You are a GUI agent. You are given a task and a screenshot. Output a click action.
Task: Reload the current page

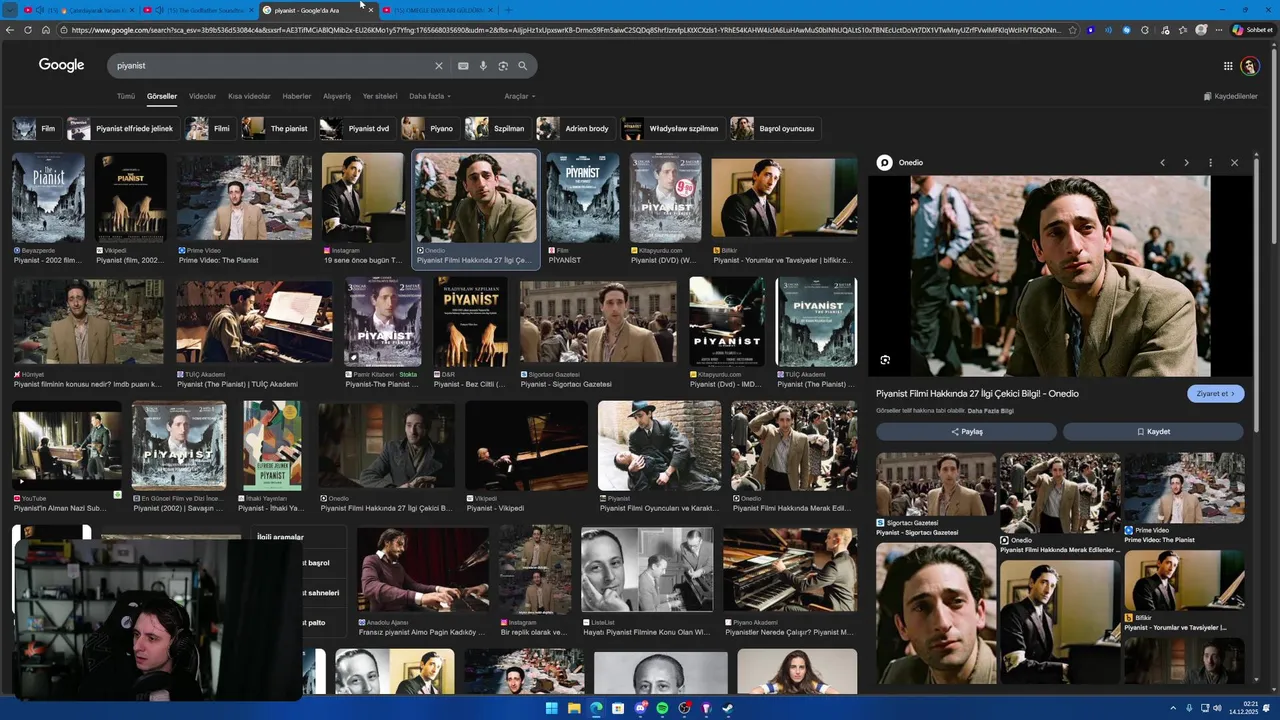28,30
